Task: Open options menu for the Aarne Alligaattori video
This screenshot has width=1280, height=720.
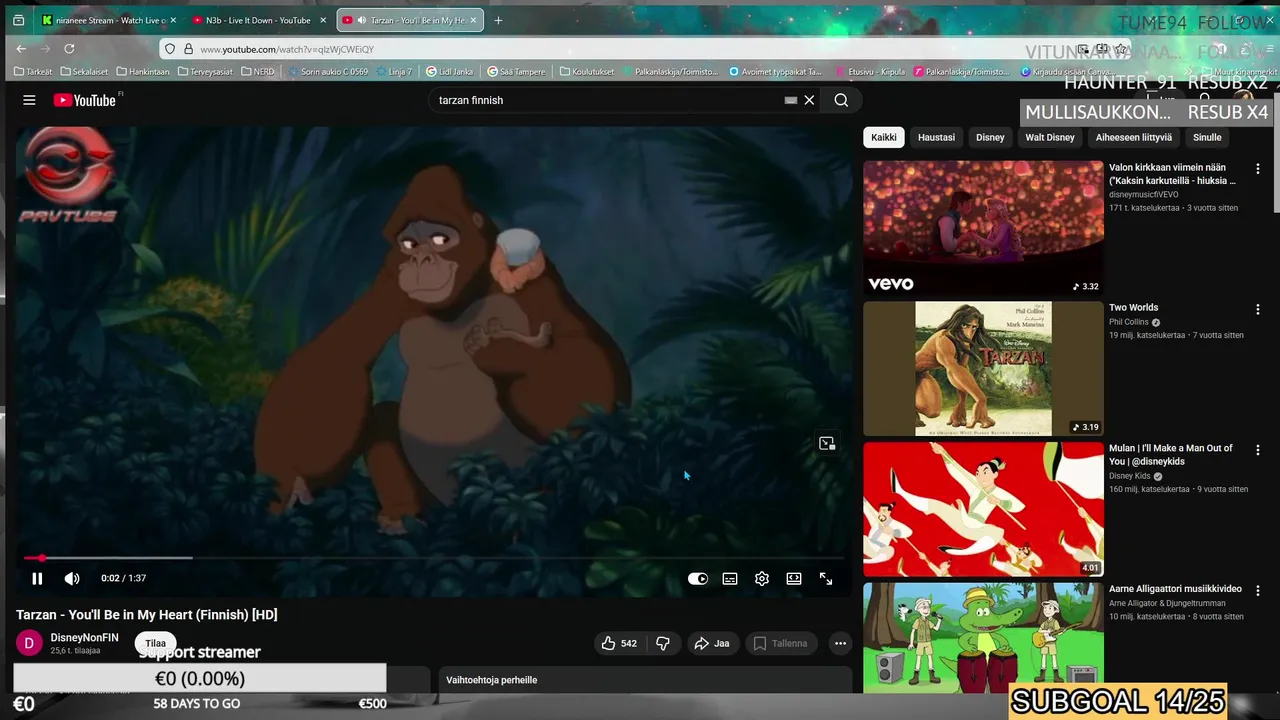Action: coord(1257,591)
